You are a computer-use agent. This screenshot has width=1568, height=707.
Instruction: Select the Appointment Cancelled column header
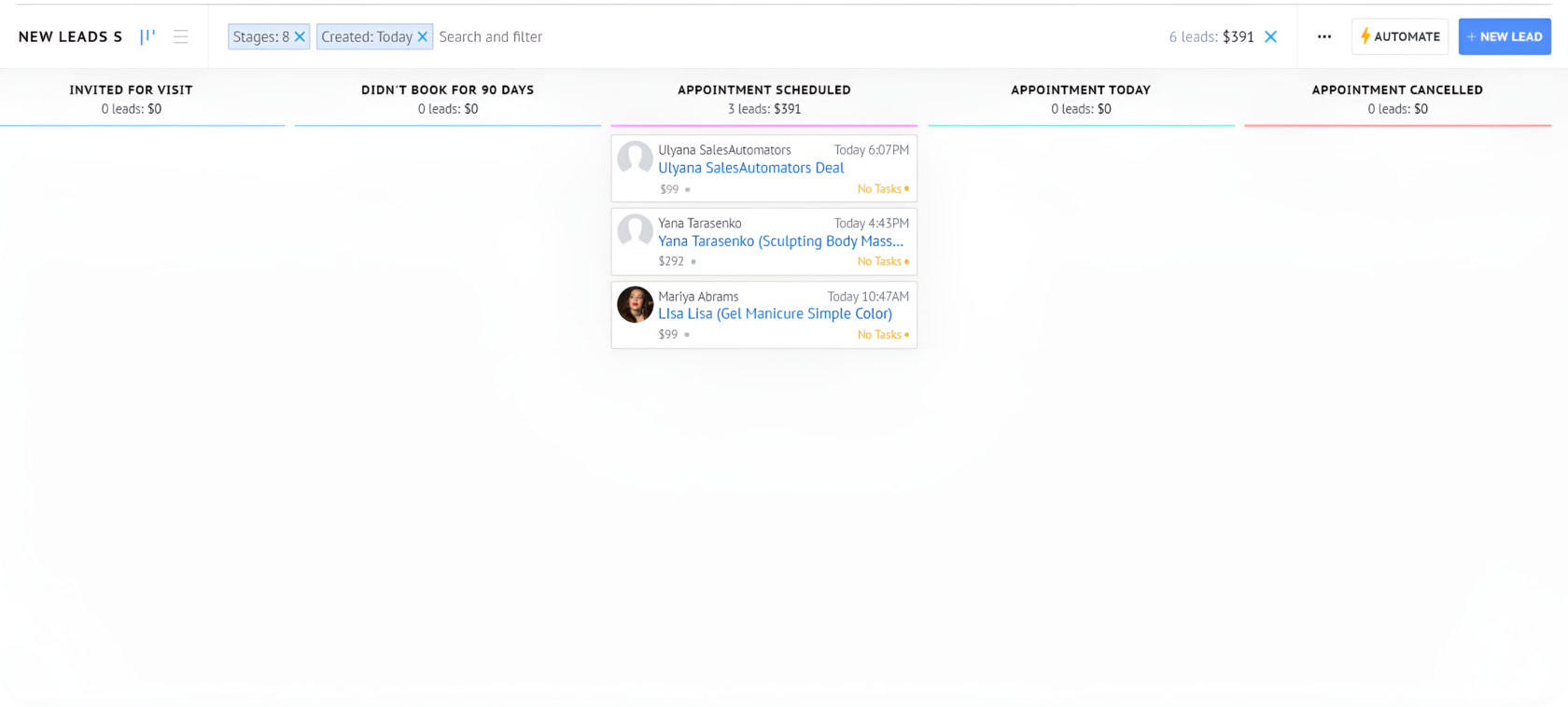[x=1396, y=90]
